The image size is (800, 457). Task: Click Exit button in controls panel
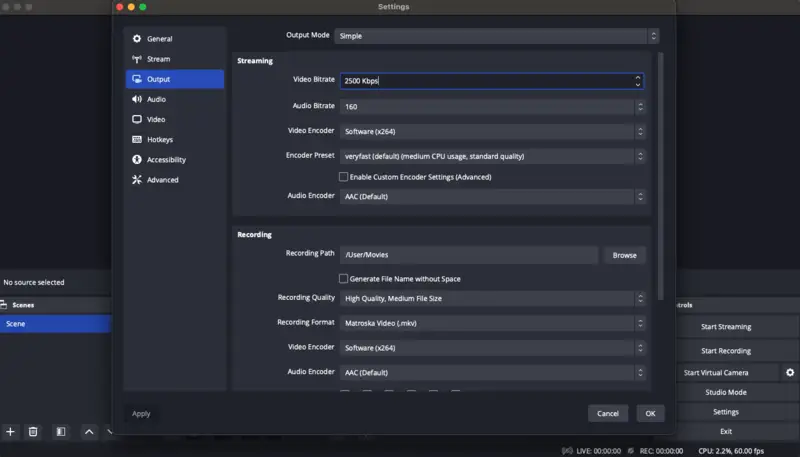tap(726, 431)
